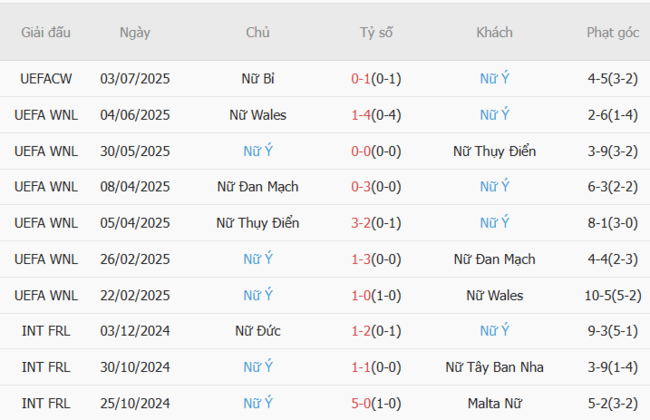Click the Nữ Thụy Điển away team on 30/05/2025
Viewport: 650px width, 420px height.
pyautogui.click(x=494, y=151)
